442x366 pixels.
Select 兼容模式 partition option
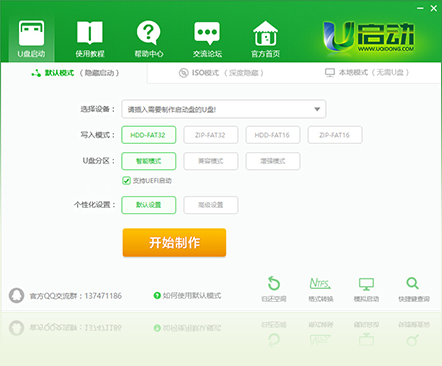click(211, 161)
